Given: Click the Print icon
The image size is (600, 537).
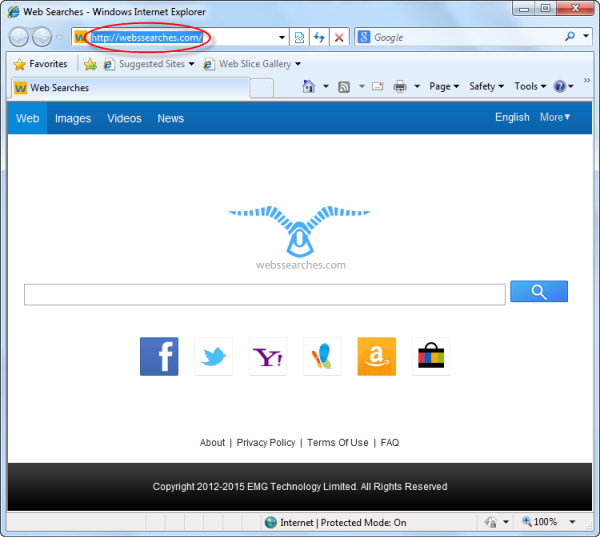Looking at the screenshot, I should tap(400, 87).
